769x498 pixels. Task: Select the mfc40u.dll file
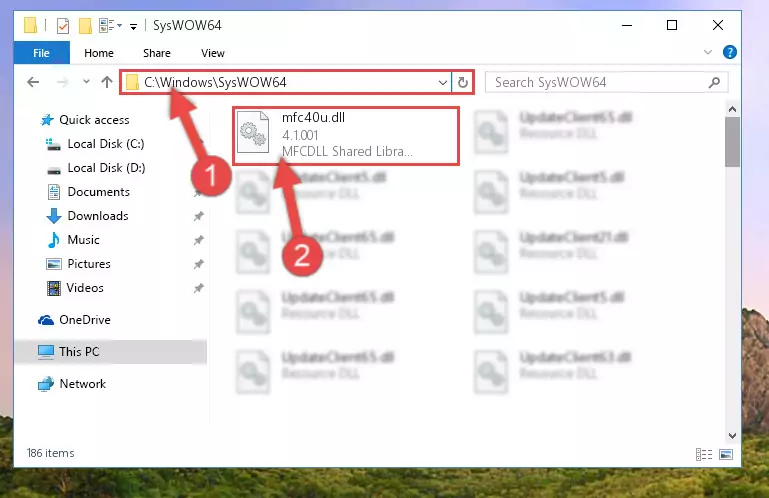[x=346, y=135]
